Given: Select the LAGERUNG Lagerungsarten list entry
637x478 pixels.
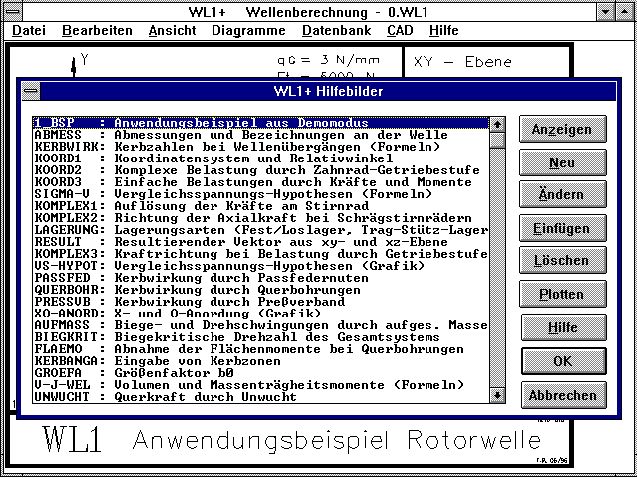Looking at the screenshot, I should tap(260, 230).
